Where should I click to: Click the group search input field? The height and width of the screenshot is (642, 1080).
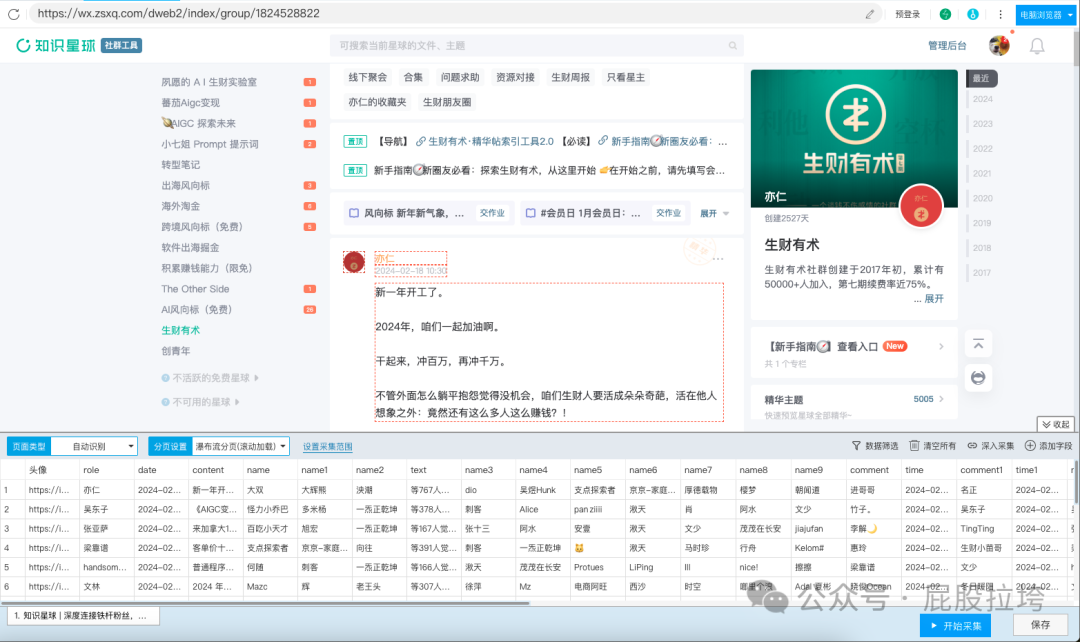coord(537,45)
